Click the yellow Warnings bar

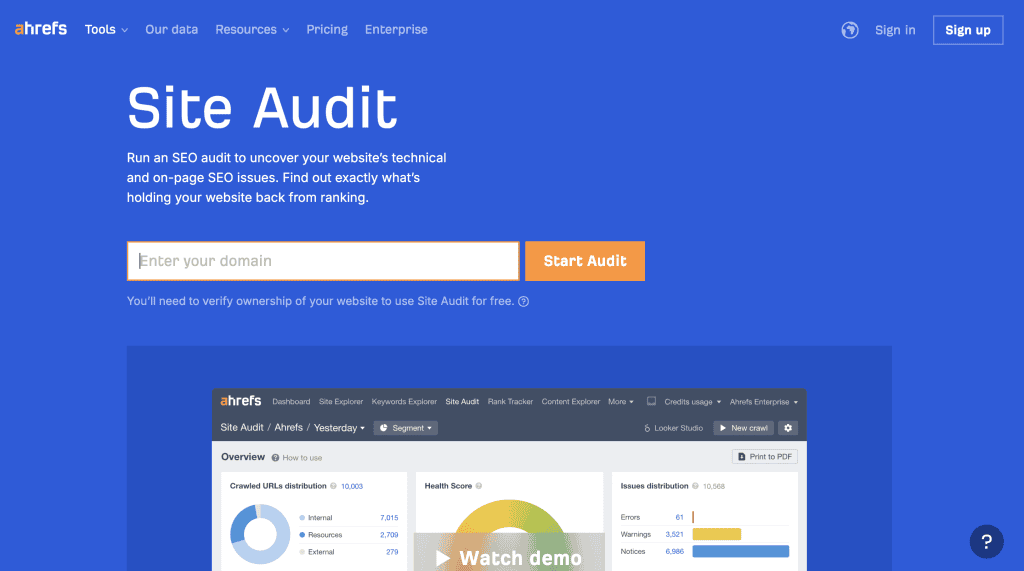tap(716, 534)
